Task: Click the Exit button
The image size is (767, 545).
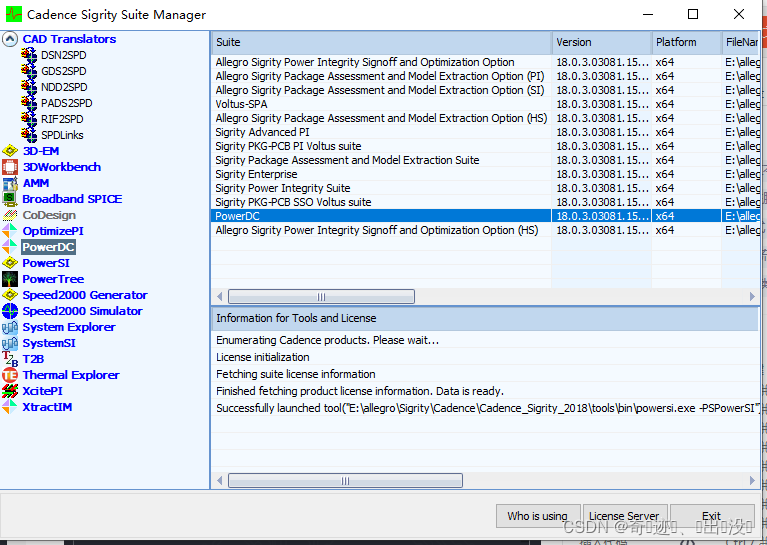Action: click(x=712, y=516)
